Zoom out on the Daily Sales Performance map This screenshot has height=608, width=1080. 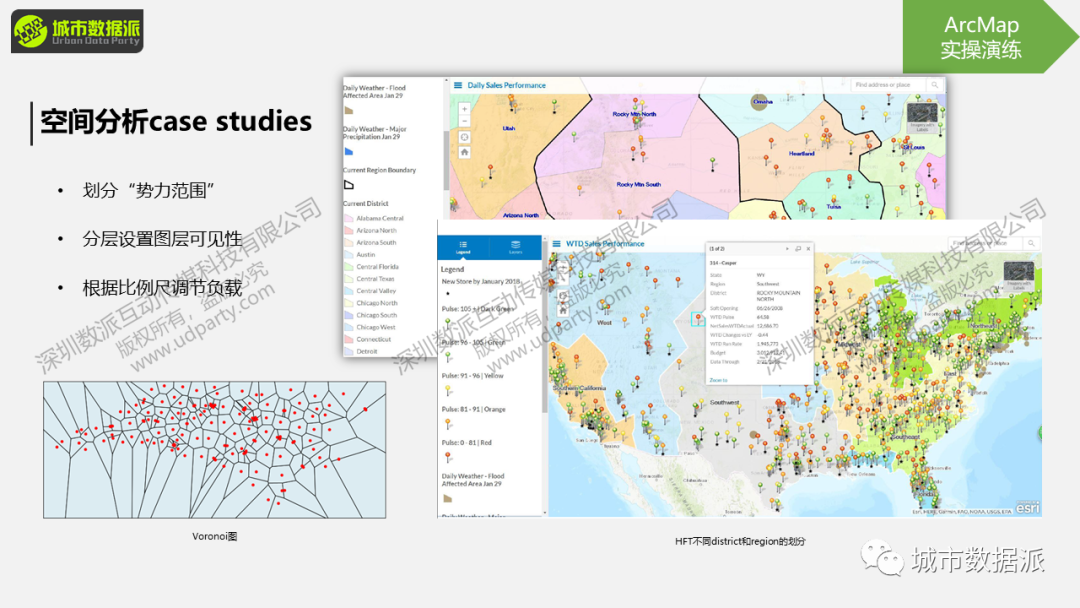(x=464, y=121)
